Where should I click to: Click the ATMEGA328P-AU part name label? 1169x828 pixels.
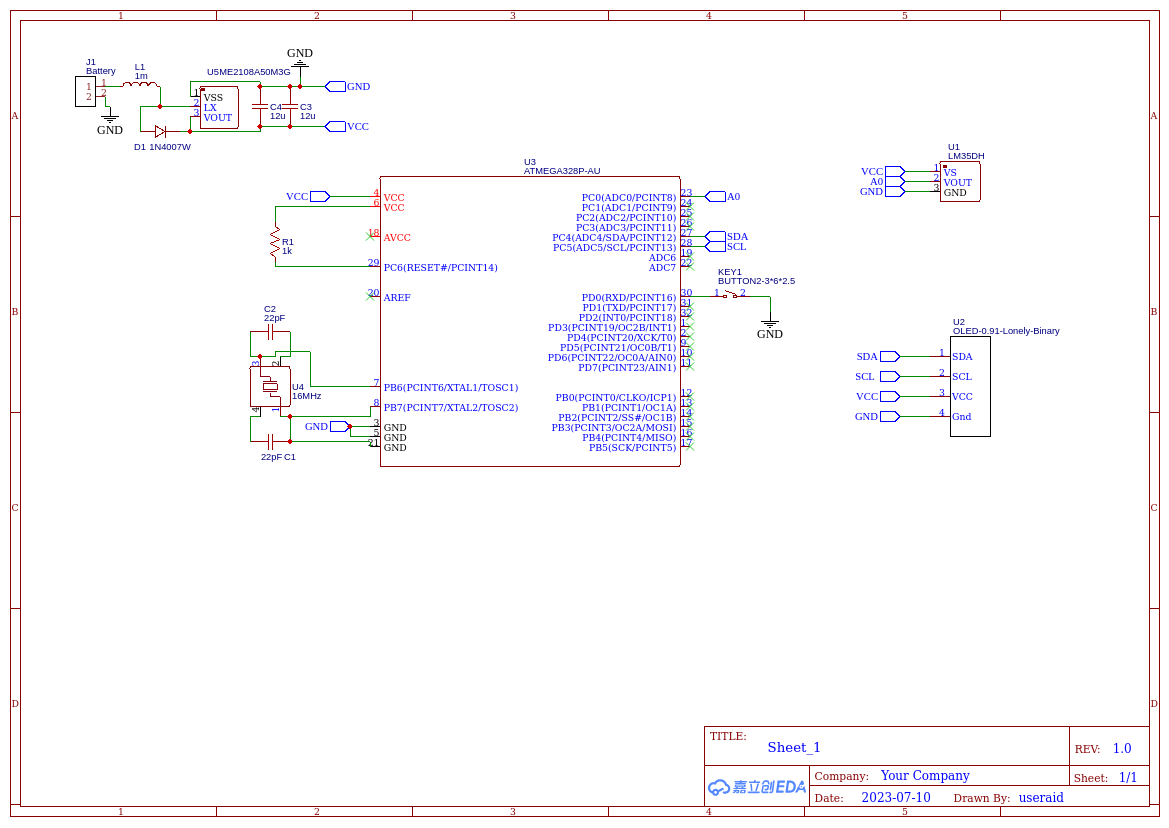pyautogui.click(x=562, y=171)
